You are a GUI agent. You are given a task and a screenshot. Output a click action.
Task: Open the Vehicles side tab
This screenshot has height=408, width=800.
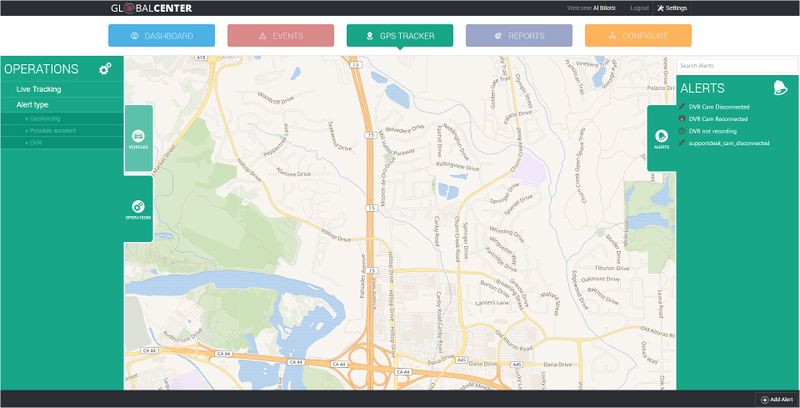pos(138,138)
